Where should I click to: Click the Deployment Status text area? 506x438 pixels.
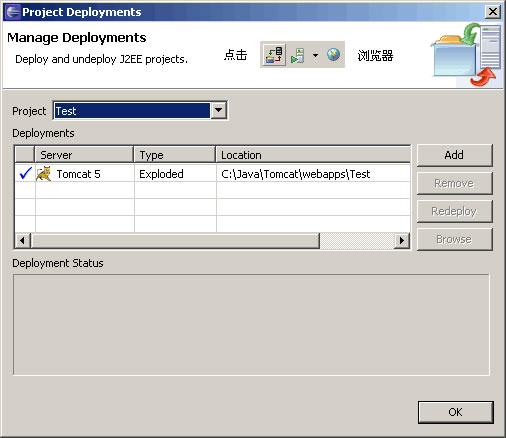point(251,325)
